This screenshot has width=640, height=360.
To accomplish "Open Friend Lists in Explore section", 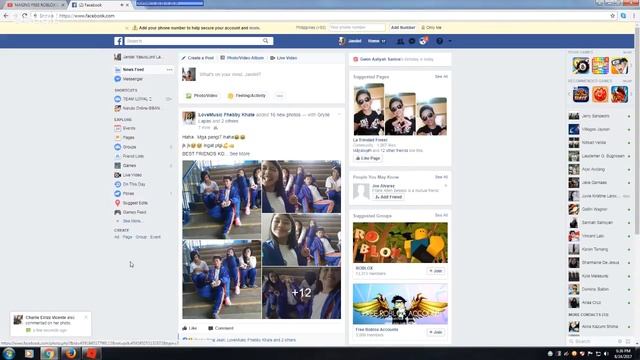I will tap(133, 156).
